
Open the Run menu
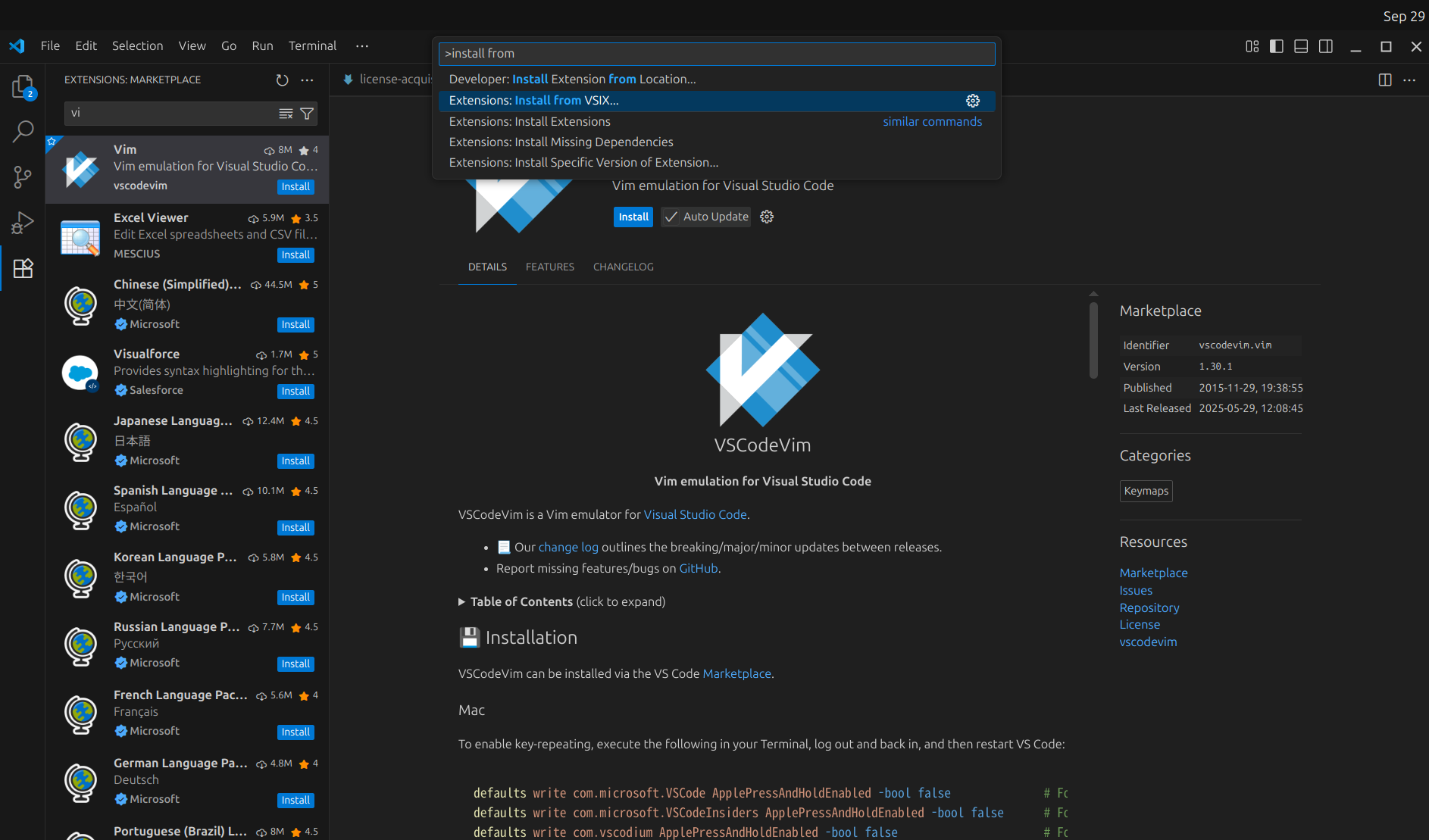tap(262, 45)
